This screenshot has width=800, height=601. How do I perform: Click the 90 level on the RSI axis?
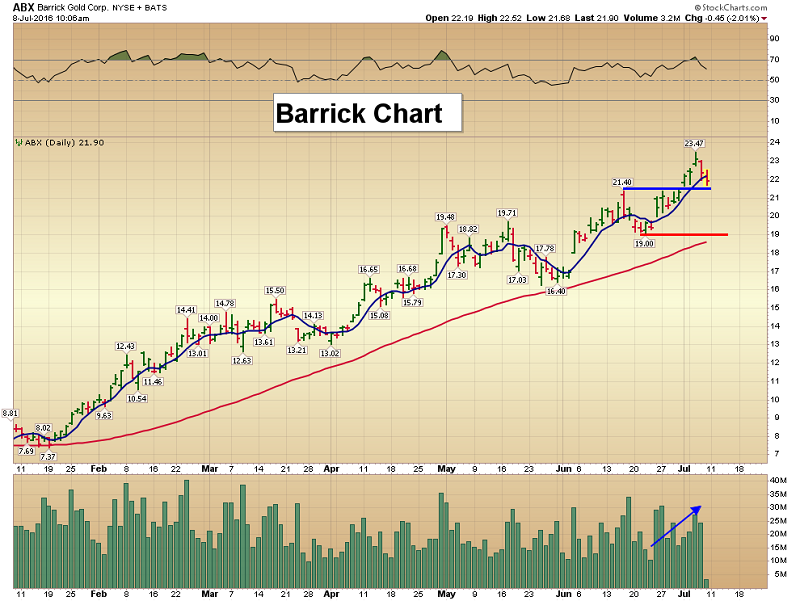tap(774, 38)
